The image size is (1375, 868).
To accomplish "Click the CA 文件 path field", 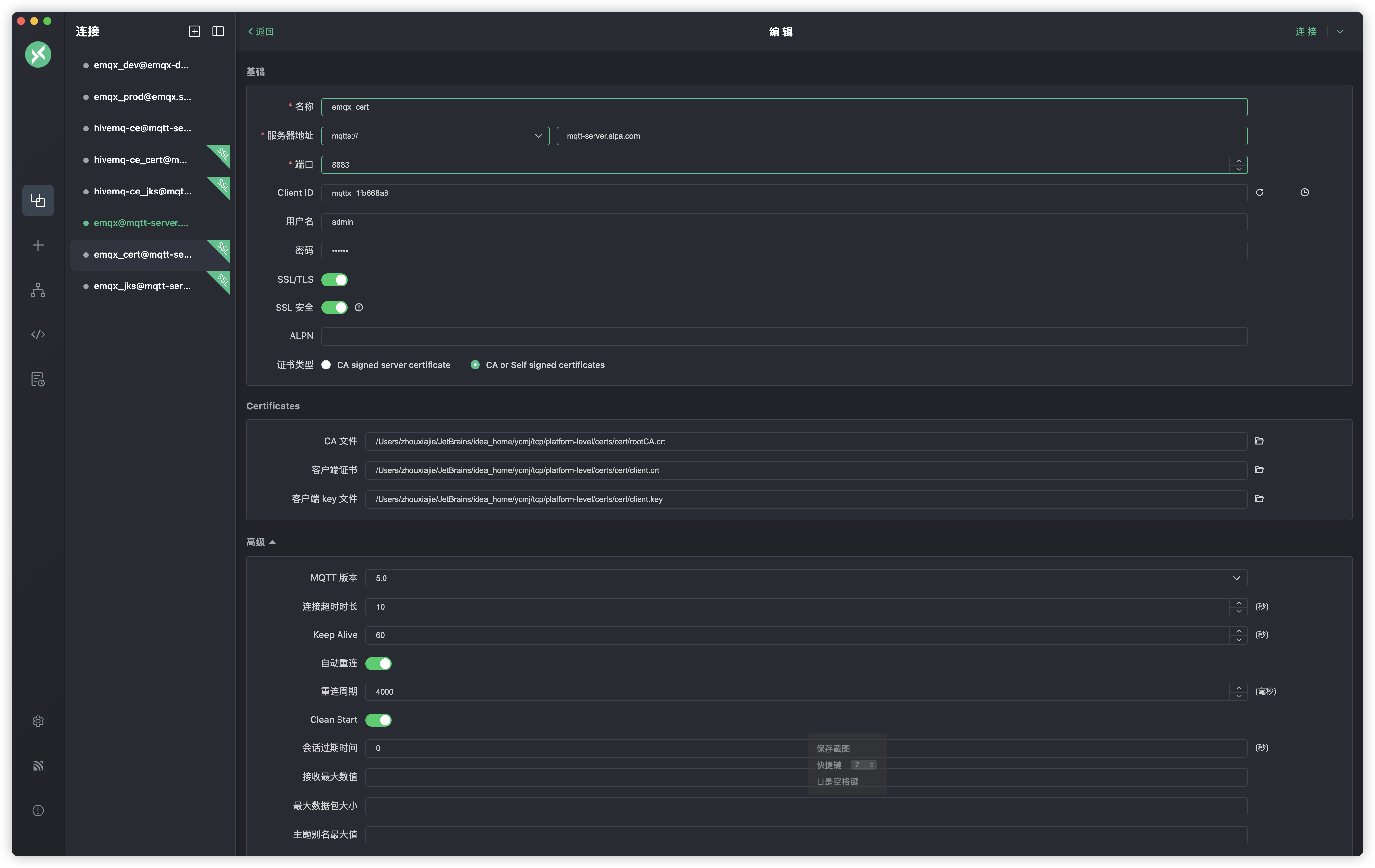I will click(806, 441).
